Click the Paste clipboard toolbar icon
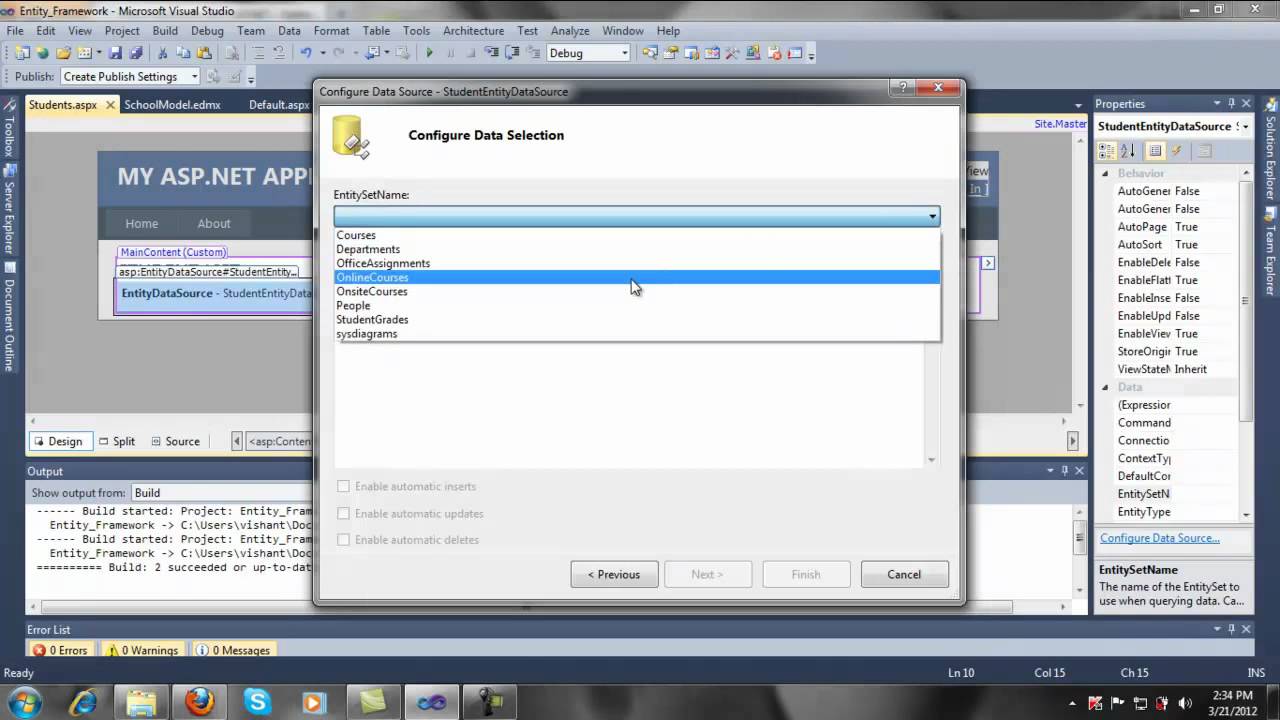The height and width of the screenshot is (720, 1280). tap(205, 53)
